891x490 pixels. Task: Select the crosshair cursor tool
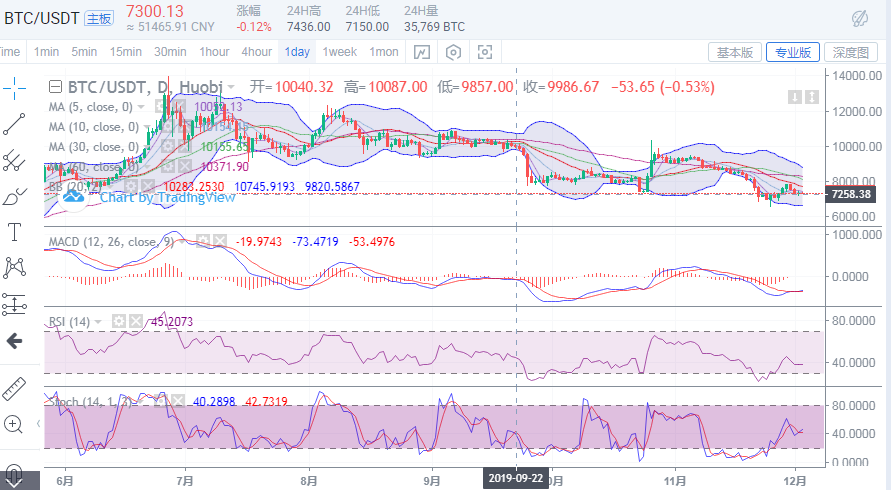[14, 87]
